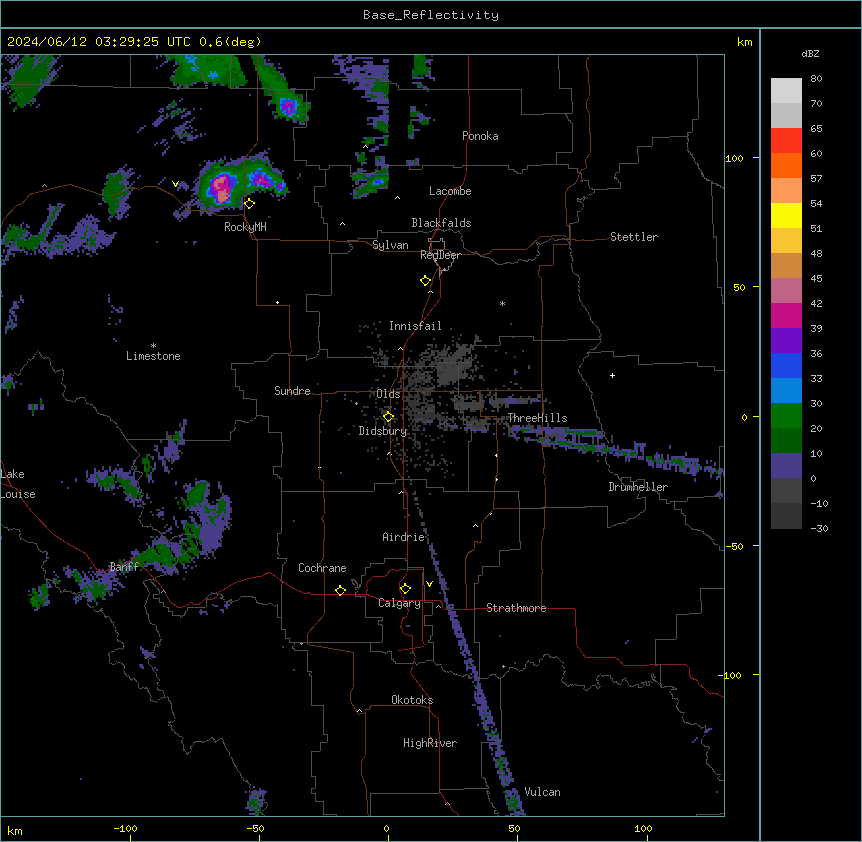Click the RockyMH label
The image size is (862, 842).
pos(245,227)
